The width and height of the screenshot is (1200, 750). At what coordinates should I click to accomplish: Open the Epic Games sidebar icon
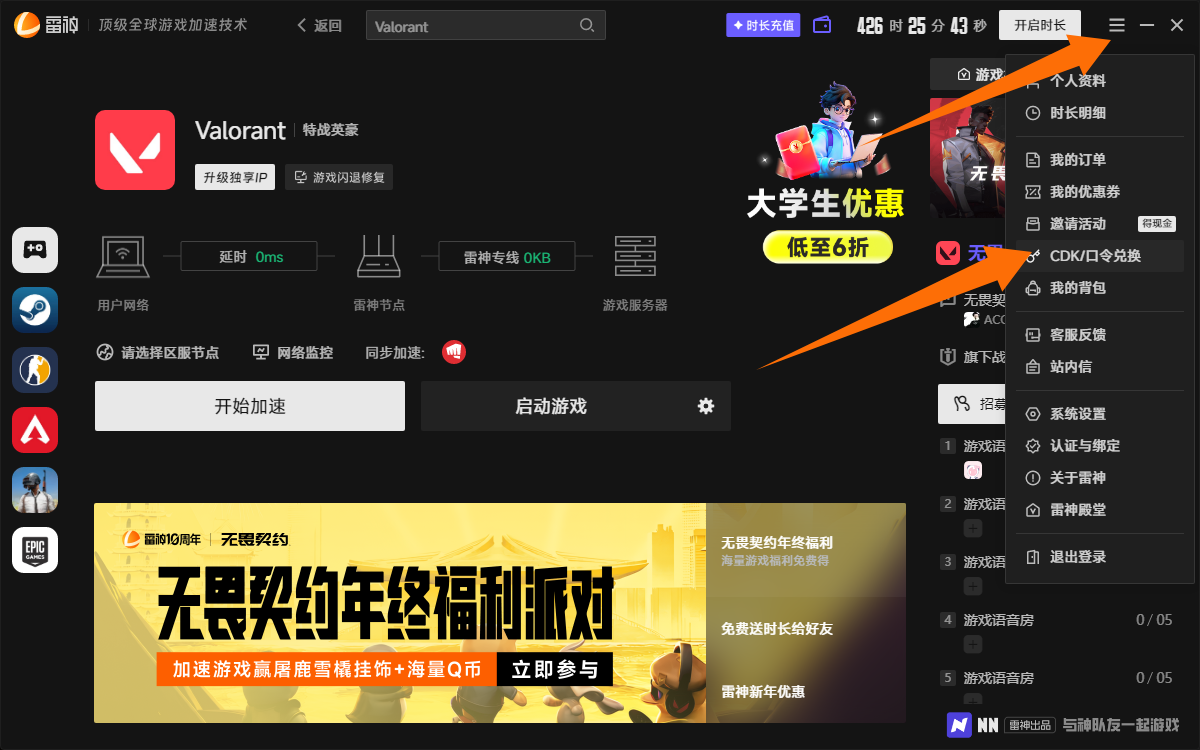click(x=35, y=550)
